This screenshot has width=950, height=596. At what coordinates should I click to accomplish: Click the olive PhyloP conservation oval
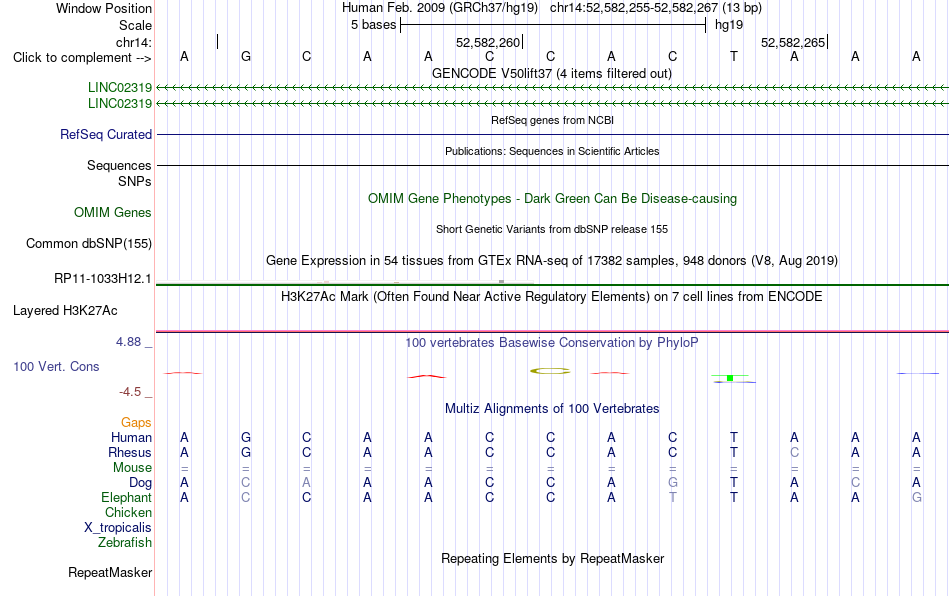(550, 371)
